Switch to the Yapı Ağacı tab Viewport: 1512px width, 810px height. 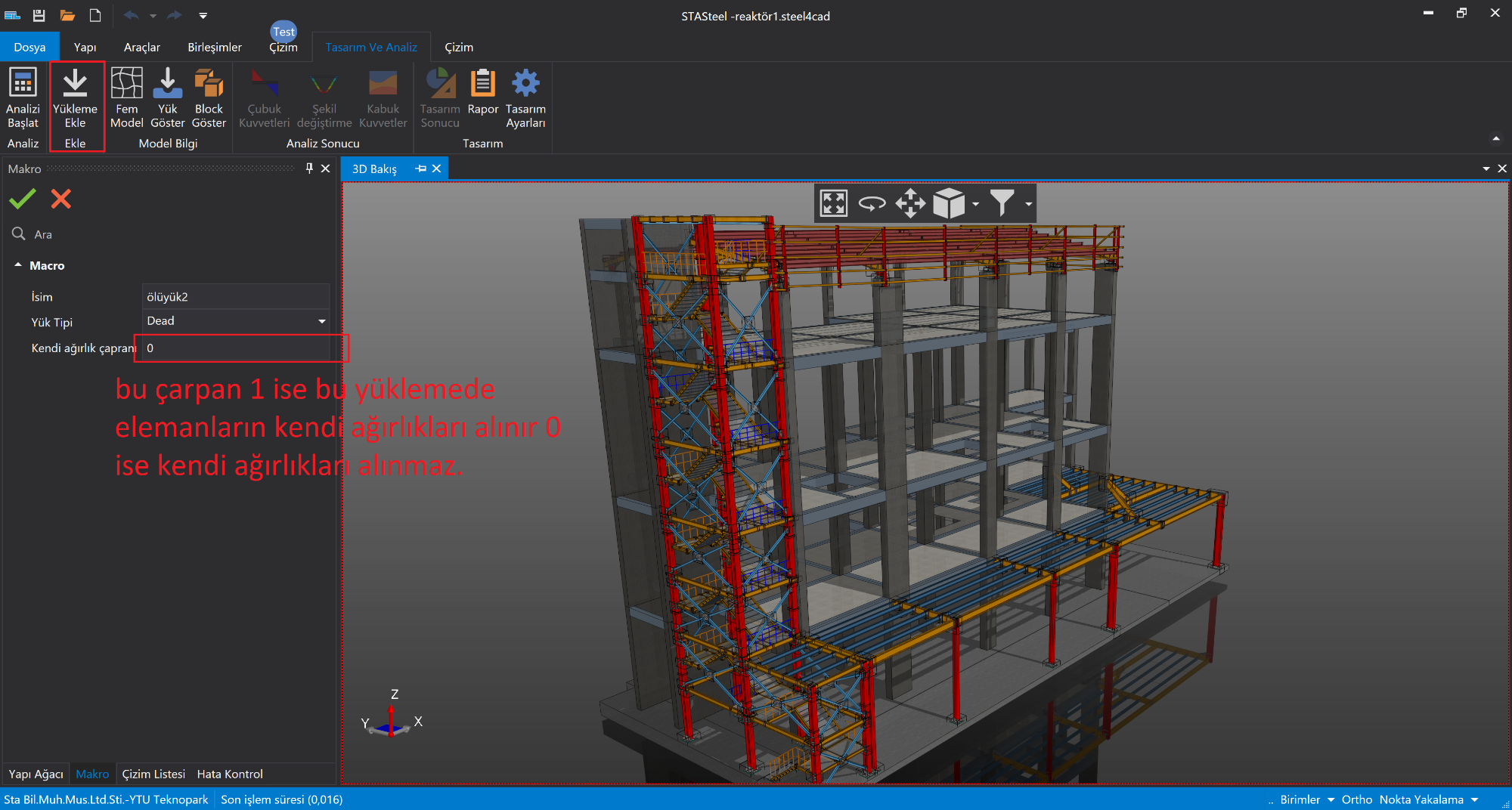click(36, 774)
